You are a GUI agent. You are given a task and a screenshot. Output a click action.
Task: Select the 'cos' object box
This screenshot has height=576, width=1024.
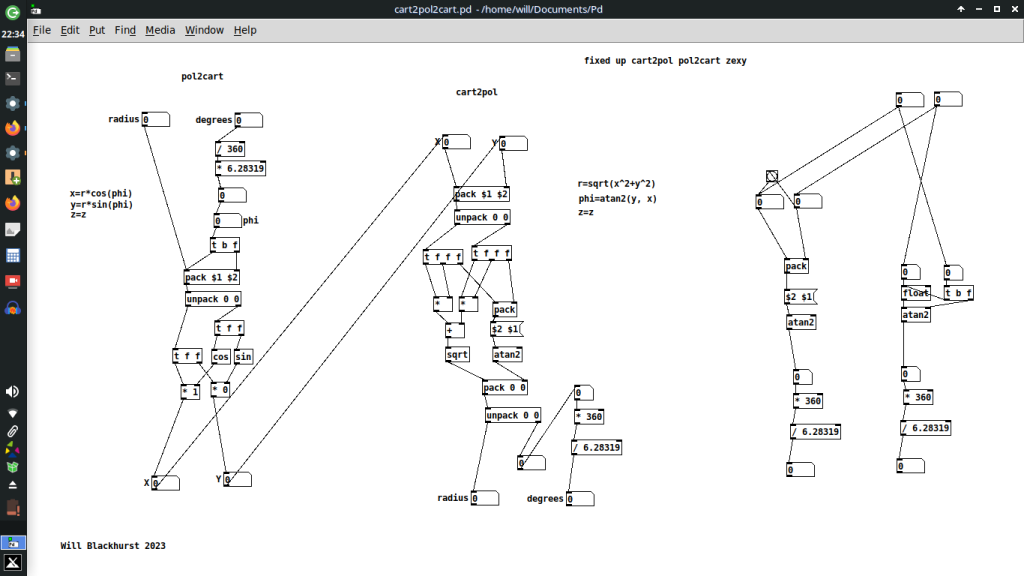(x=221, y=357)
